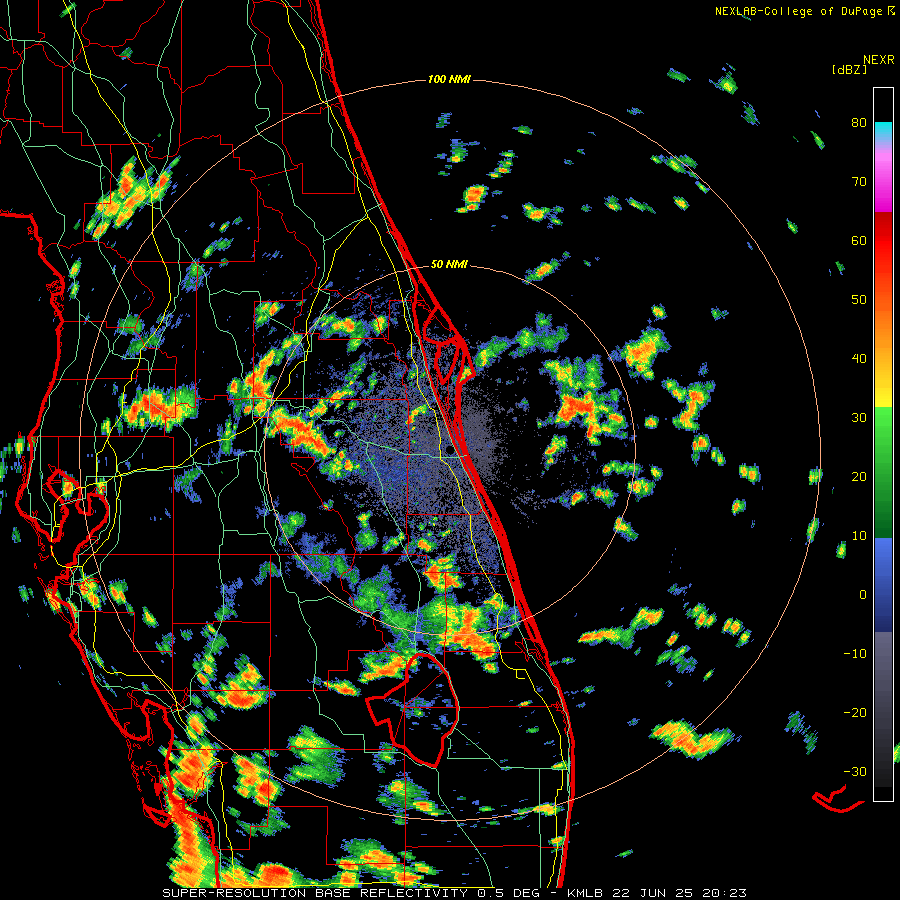
Task: Click the 50 NMI range ring label
Action: coord(449,265)
